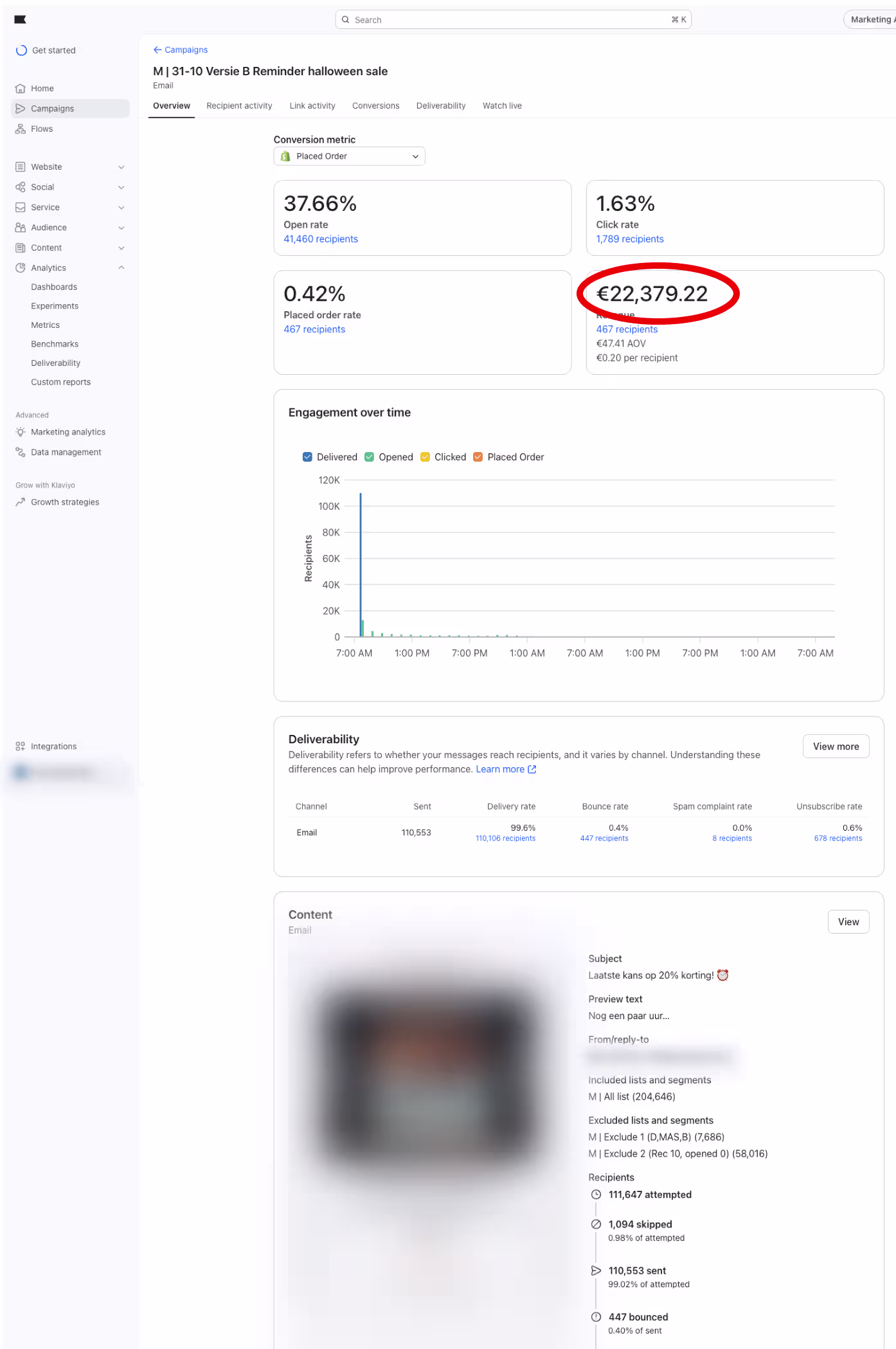Click the sent arrow icon
This screenshot has width=896, height=1349.
(x=596, y=1271)
